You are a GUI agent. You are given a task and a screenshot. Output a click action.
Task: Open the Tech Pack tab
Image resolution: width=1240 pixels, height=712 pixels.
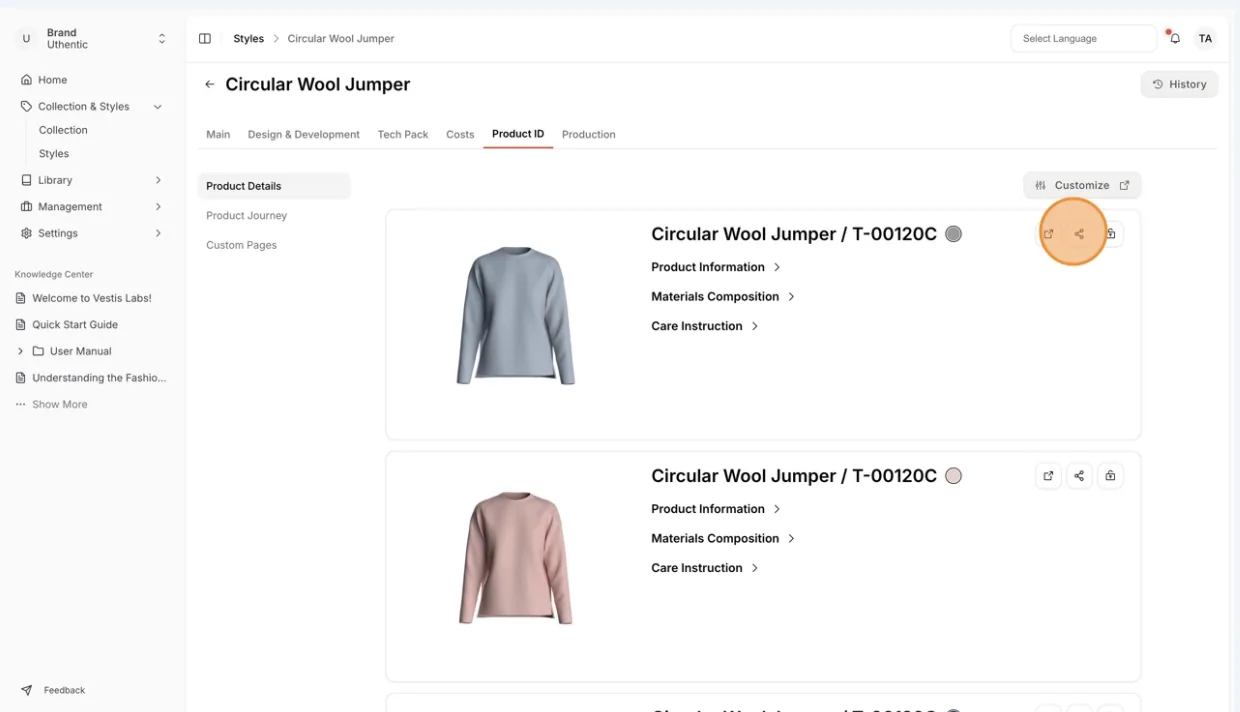[403, 134]
